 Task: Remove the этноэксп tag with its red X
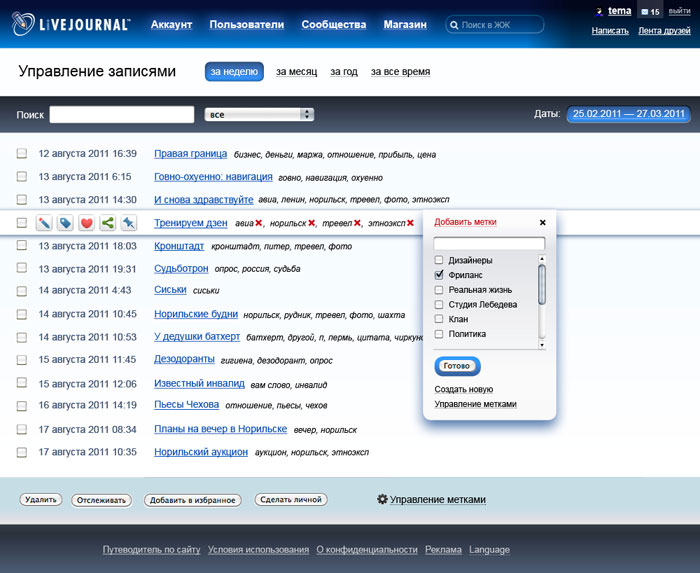point(410,223)
